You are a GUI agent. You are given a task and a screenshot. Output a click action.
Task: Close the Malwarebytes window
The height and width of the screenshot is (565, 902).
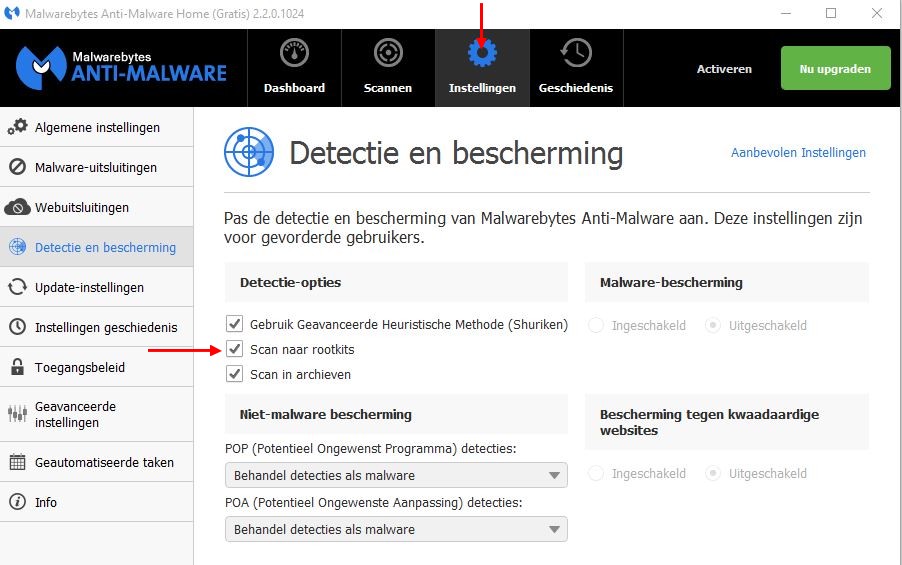(x=877, y=13)
